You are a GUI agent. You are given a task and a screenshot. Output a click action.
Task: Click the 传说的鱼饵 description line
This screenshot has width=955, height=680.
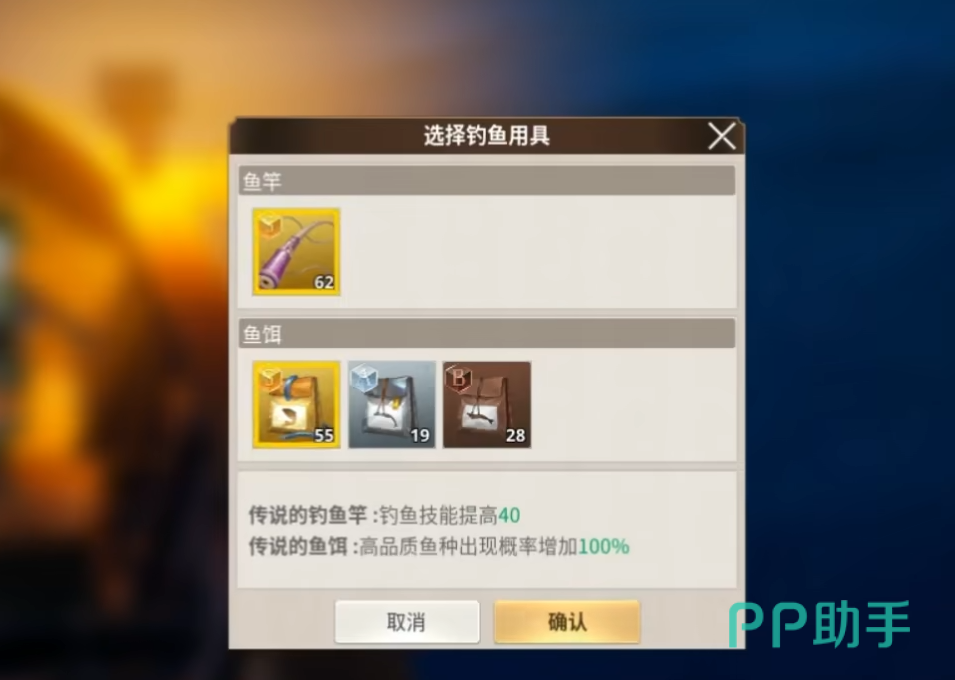[x=439, y=547]
